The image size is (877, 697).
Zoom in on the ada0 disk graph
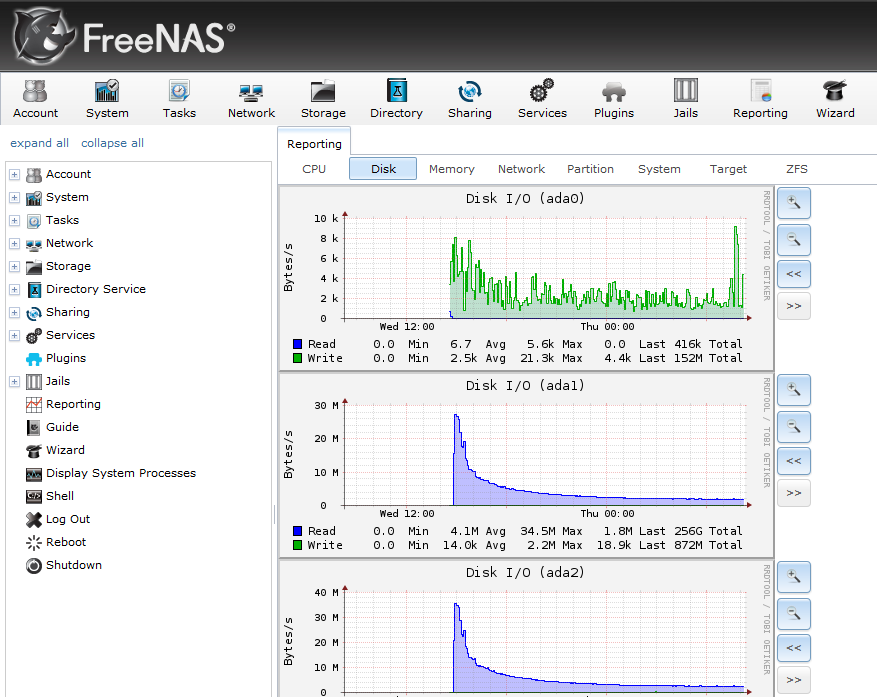tap(793, 203)
